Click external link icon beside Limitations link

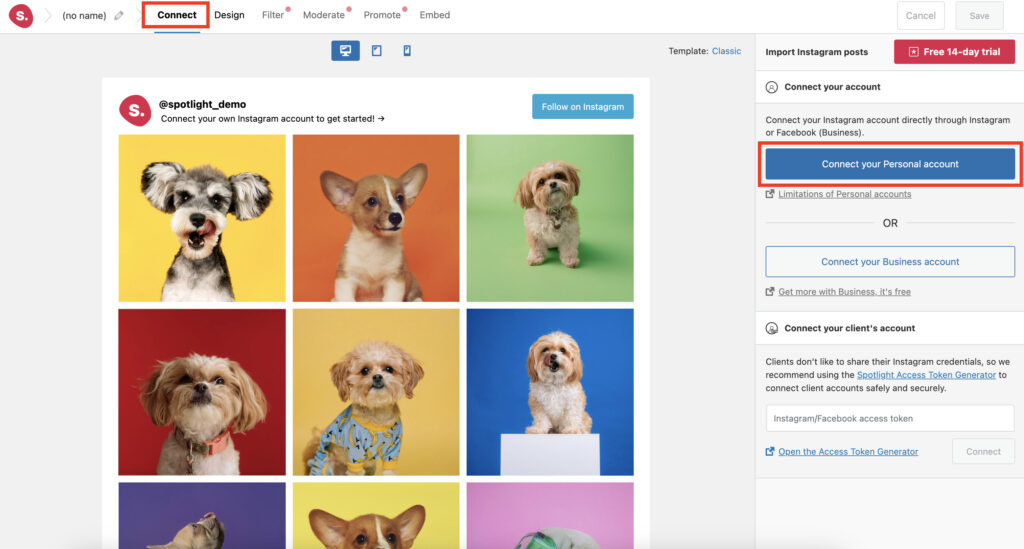click(770, 194)
